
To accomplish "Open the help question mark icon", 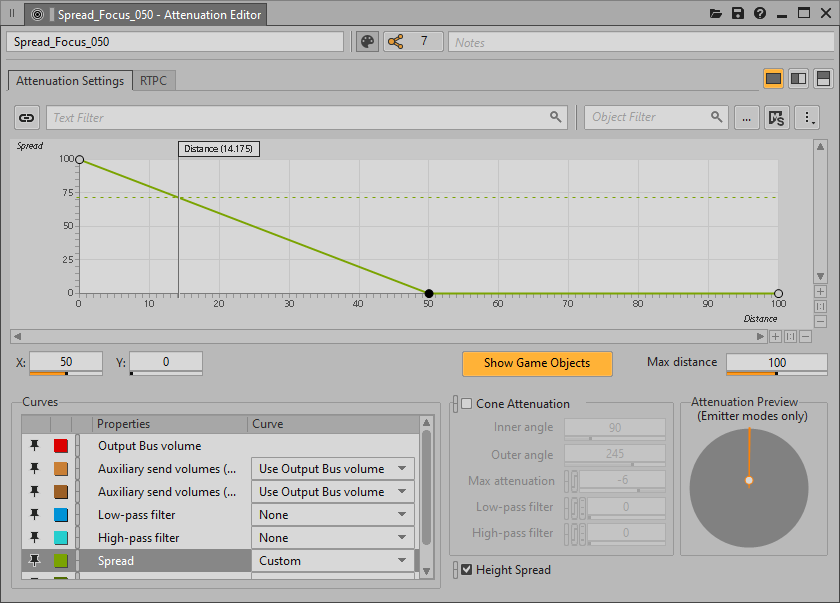I will pyautogui.click(x=760, y=14).
